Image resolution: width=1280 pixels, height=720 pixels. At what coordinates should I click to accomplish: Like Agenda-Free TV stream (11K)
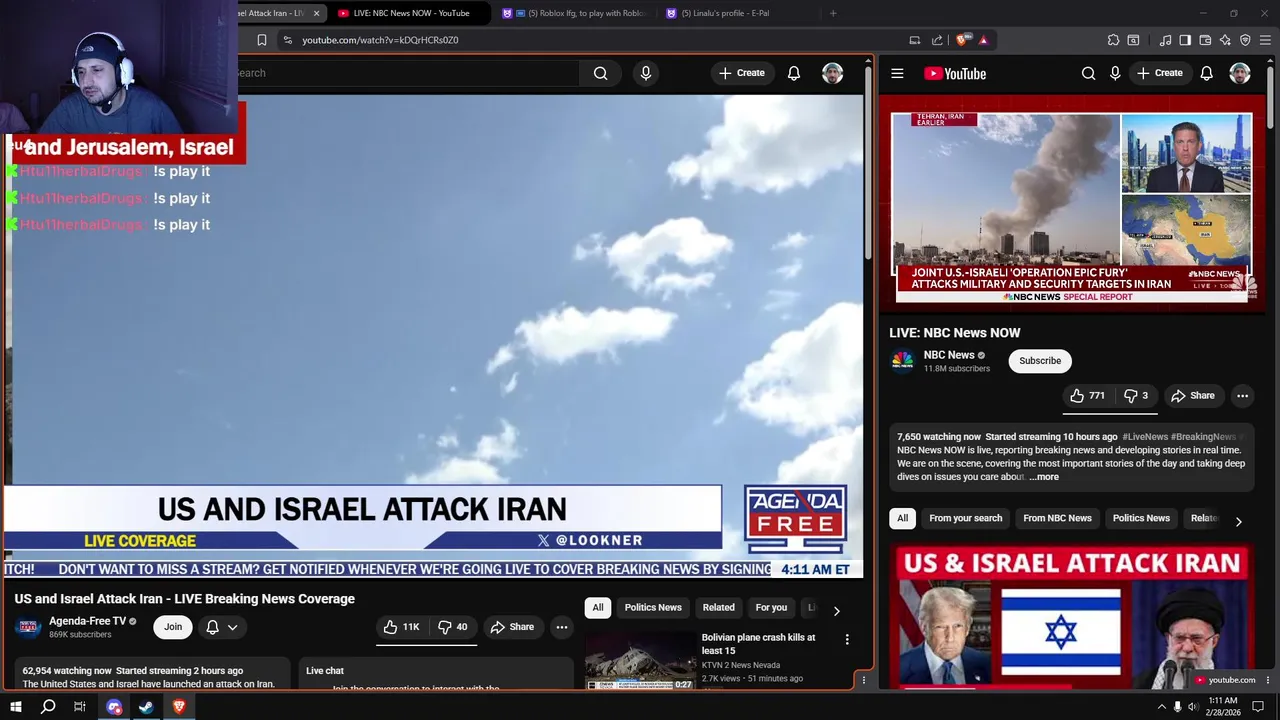click(401, 627)
